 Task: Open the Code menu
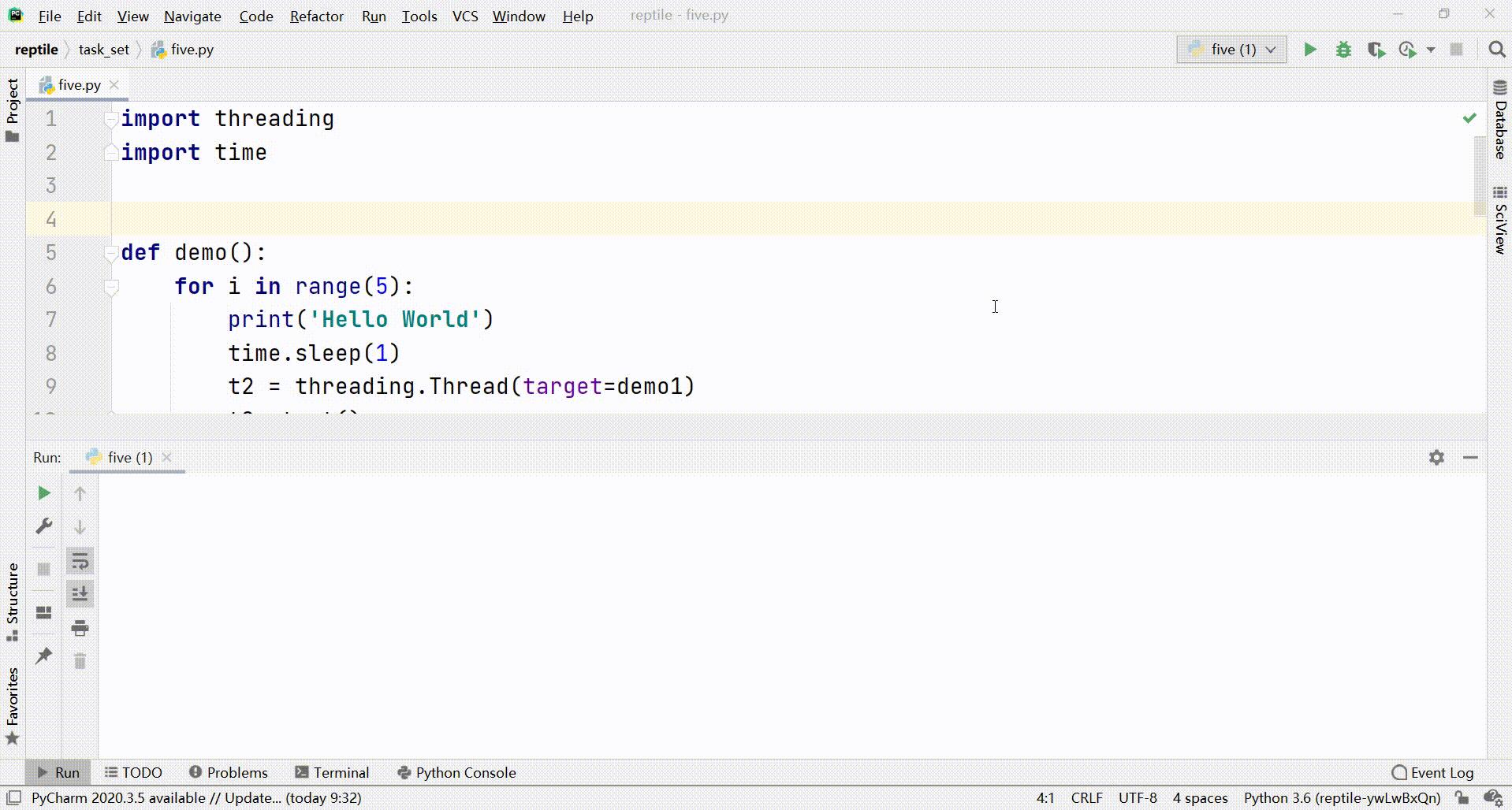click(256, 16)
